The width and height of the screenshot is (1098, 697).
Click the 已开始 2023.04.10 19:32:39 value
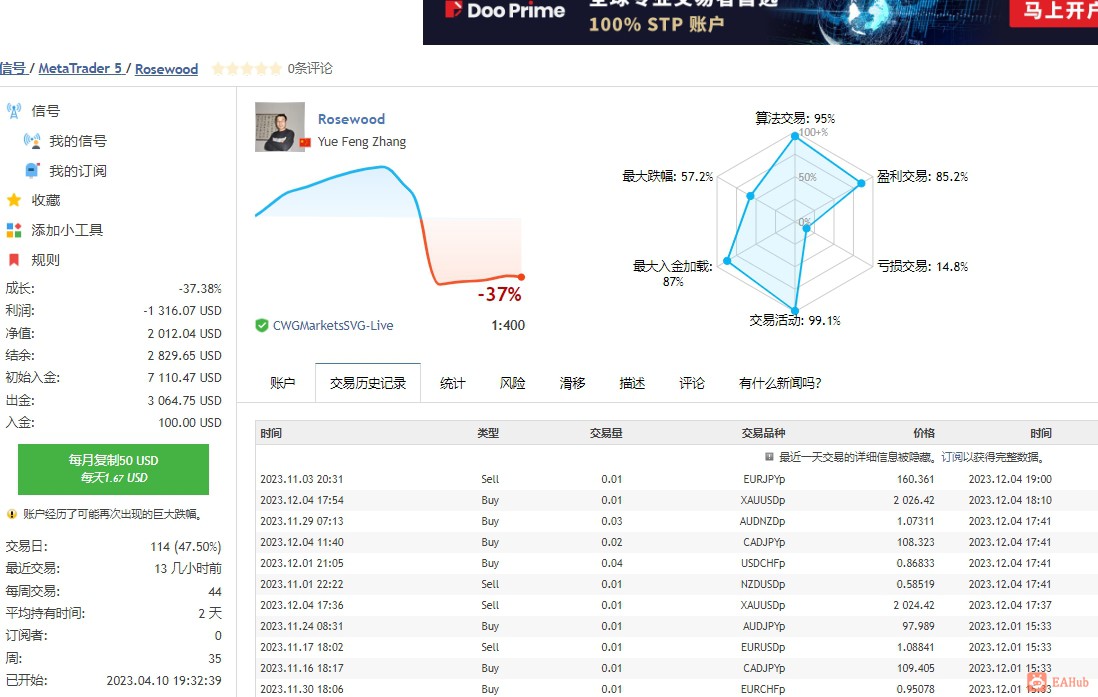pyautogui.click(x=164, y=680)
